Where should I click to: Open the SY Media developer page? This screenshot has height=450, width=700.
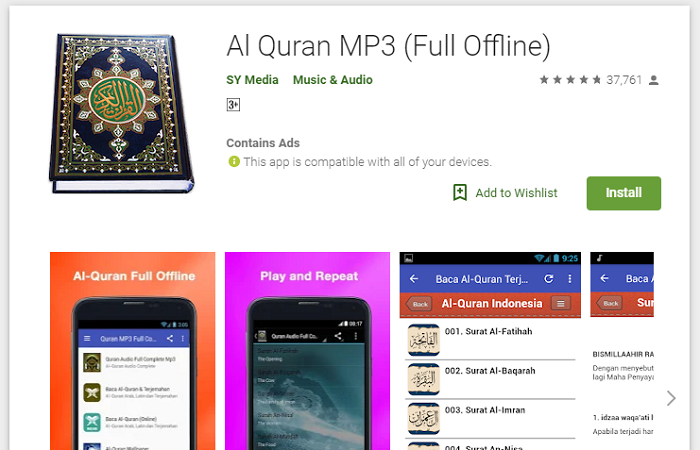[252, 80]
